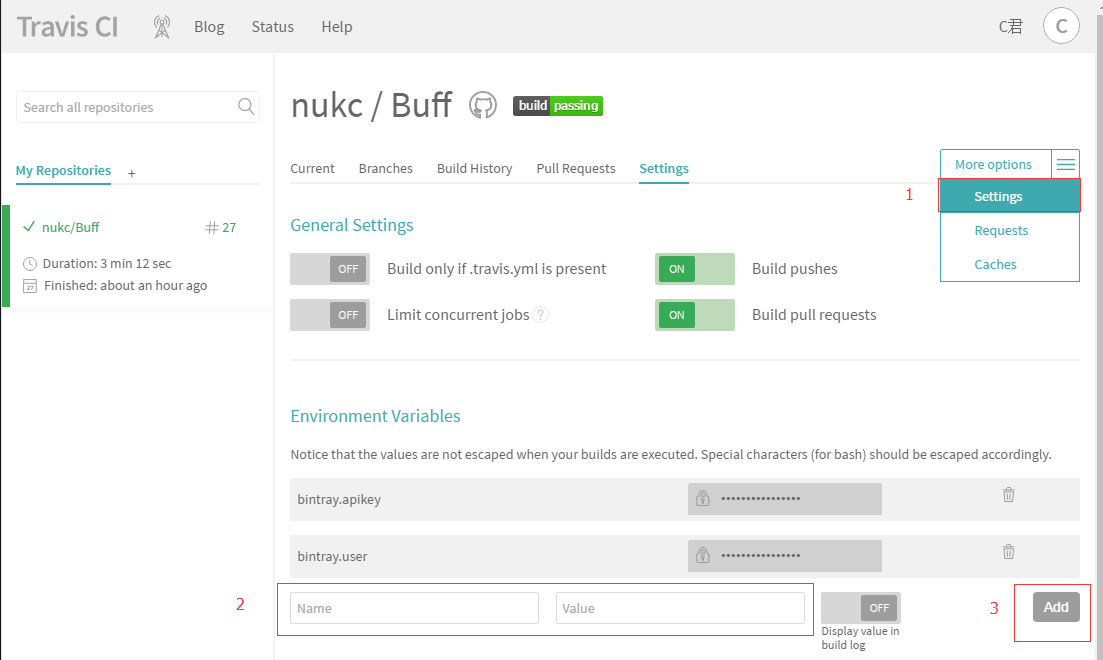Image resolution: width=1103 pixels, height=660 pixels.
Task: Click the nukc / Buff heading
Action: pos(371,106)
